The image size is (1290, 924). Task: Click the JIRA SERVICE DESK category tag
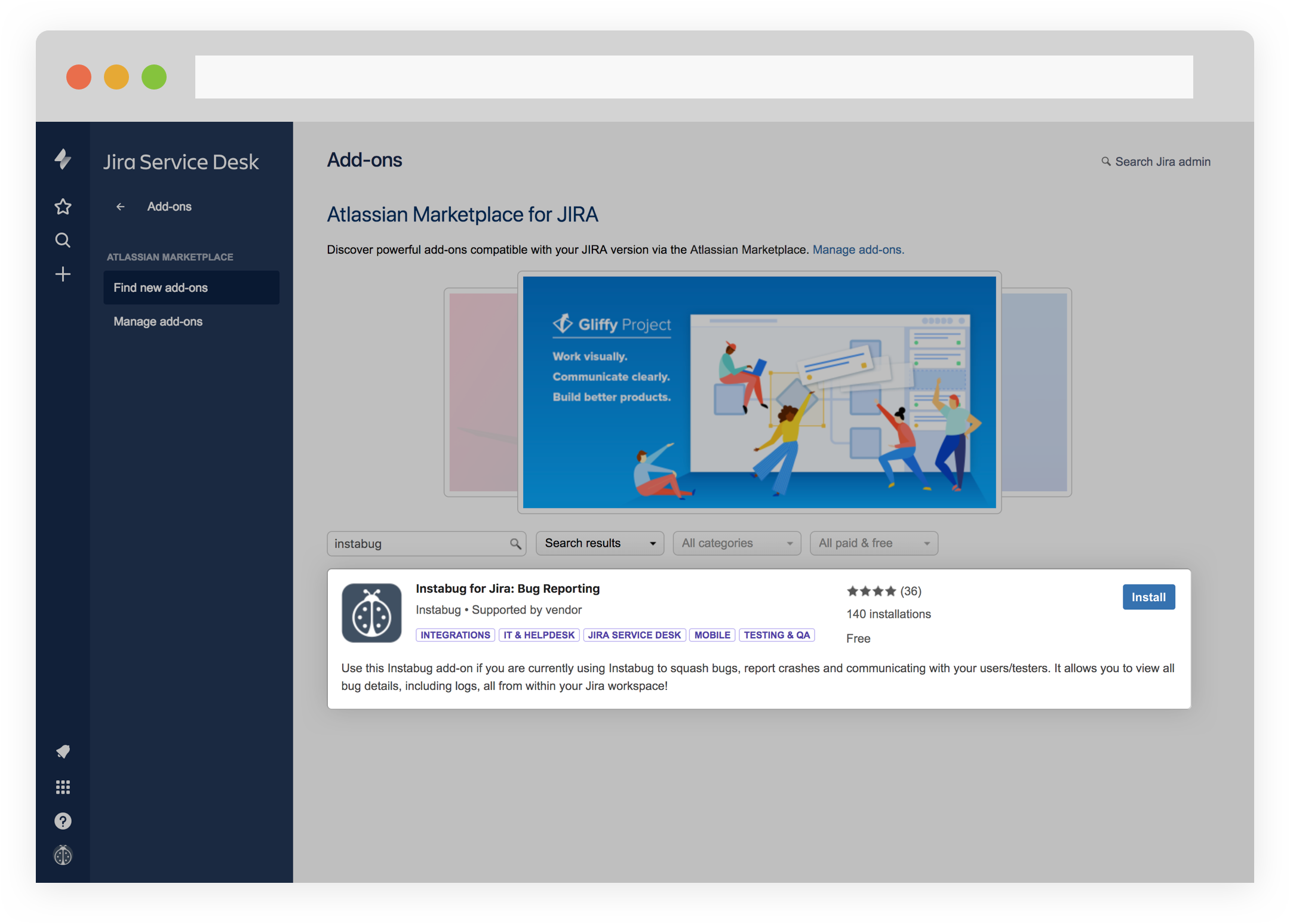[634, 635]
